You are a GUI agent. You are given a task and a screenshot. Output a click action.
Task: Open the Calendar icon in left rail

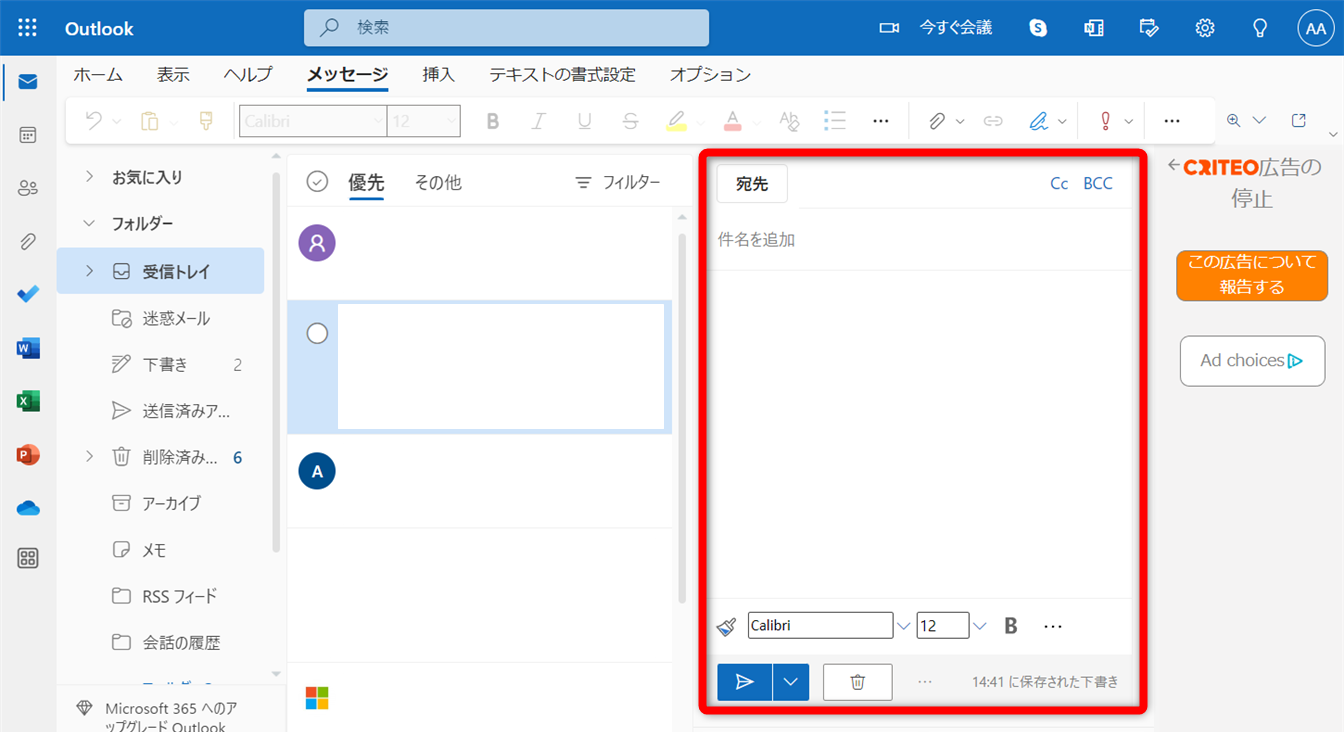pos(28,135)
